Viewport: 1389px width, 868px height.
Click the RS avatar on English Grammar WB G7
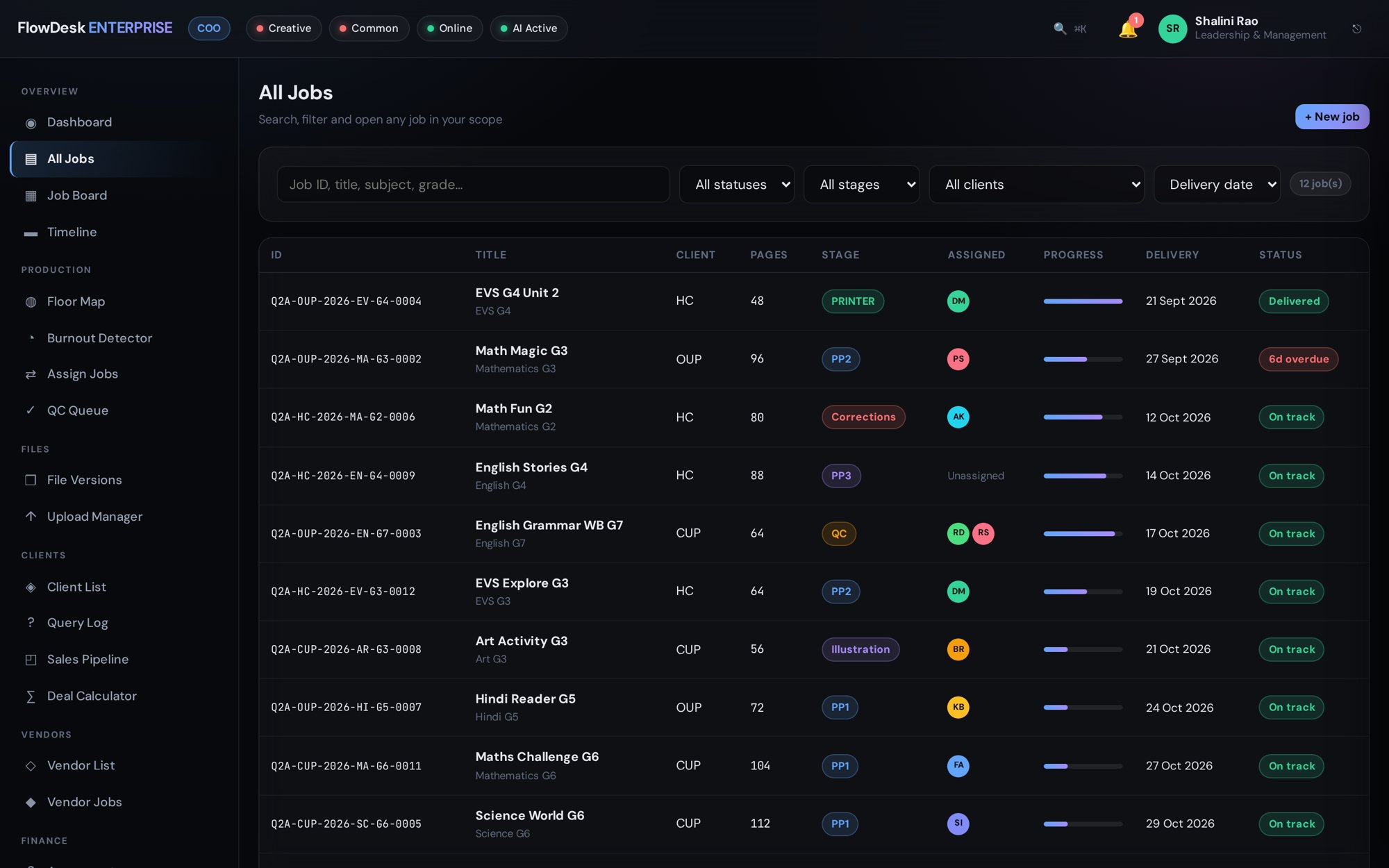(x=983, y=533)
